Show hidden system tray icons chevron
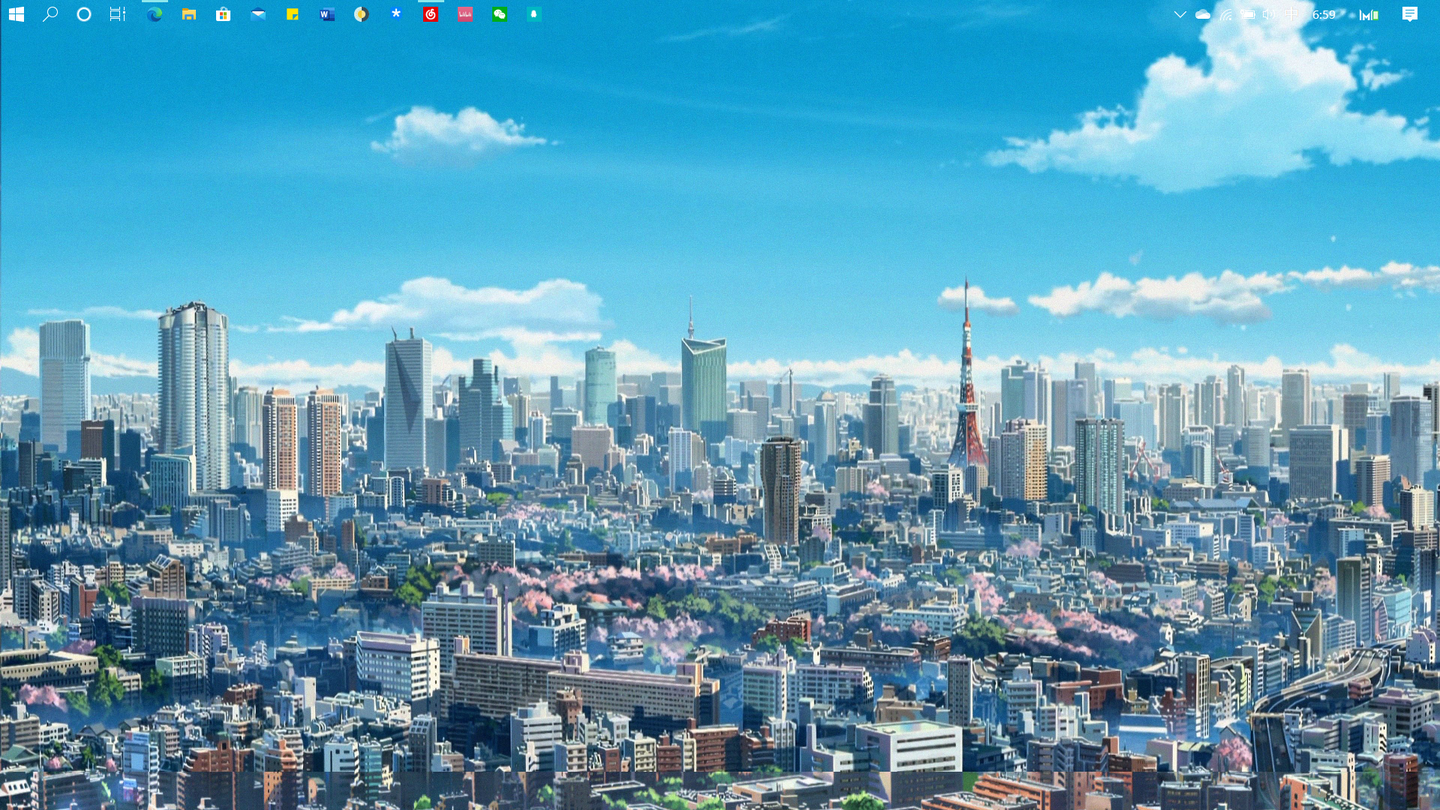 [1180, 14]
